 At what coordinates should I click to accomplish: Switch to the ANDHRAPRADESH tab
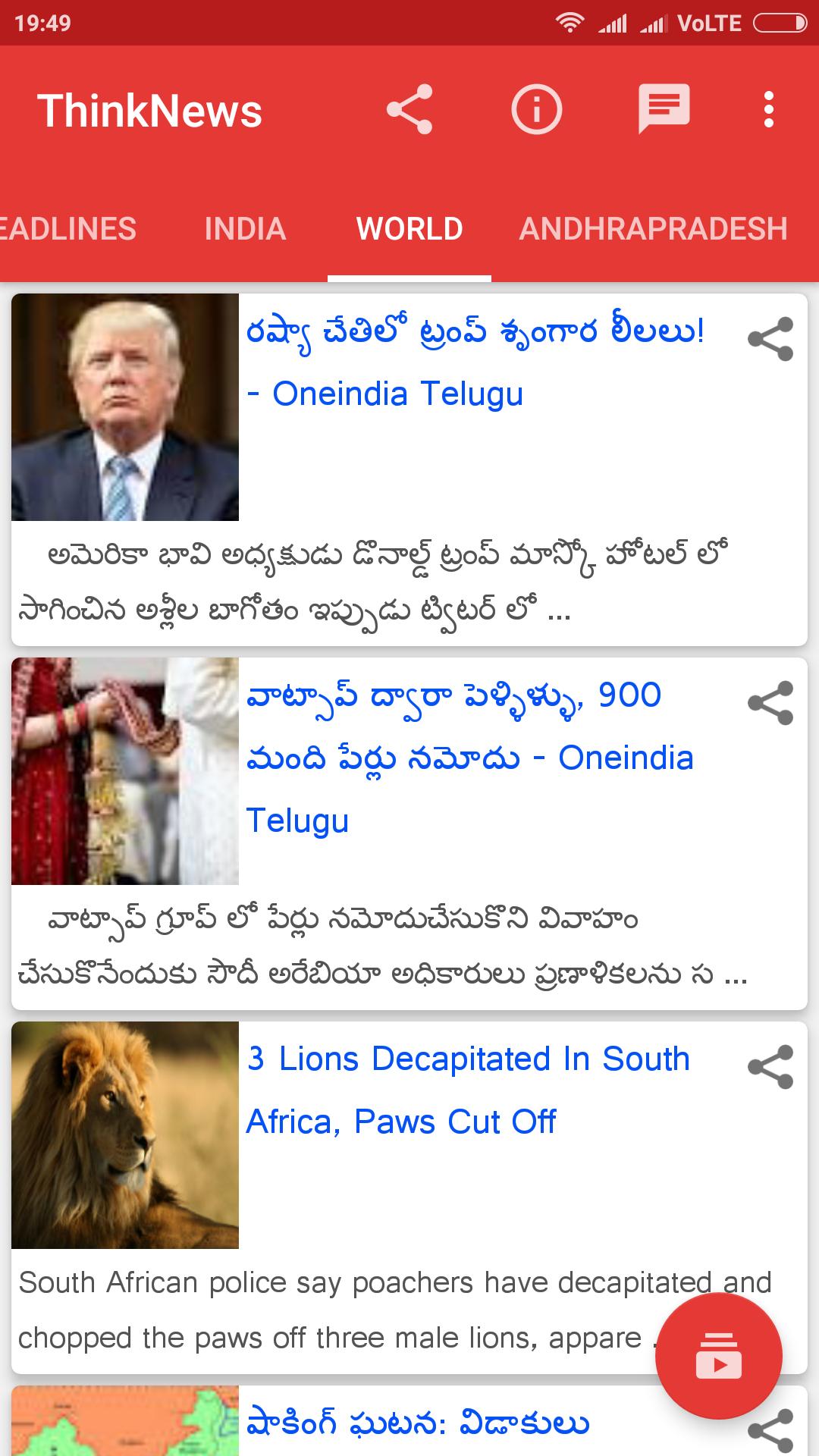pos(654,229)
